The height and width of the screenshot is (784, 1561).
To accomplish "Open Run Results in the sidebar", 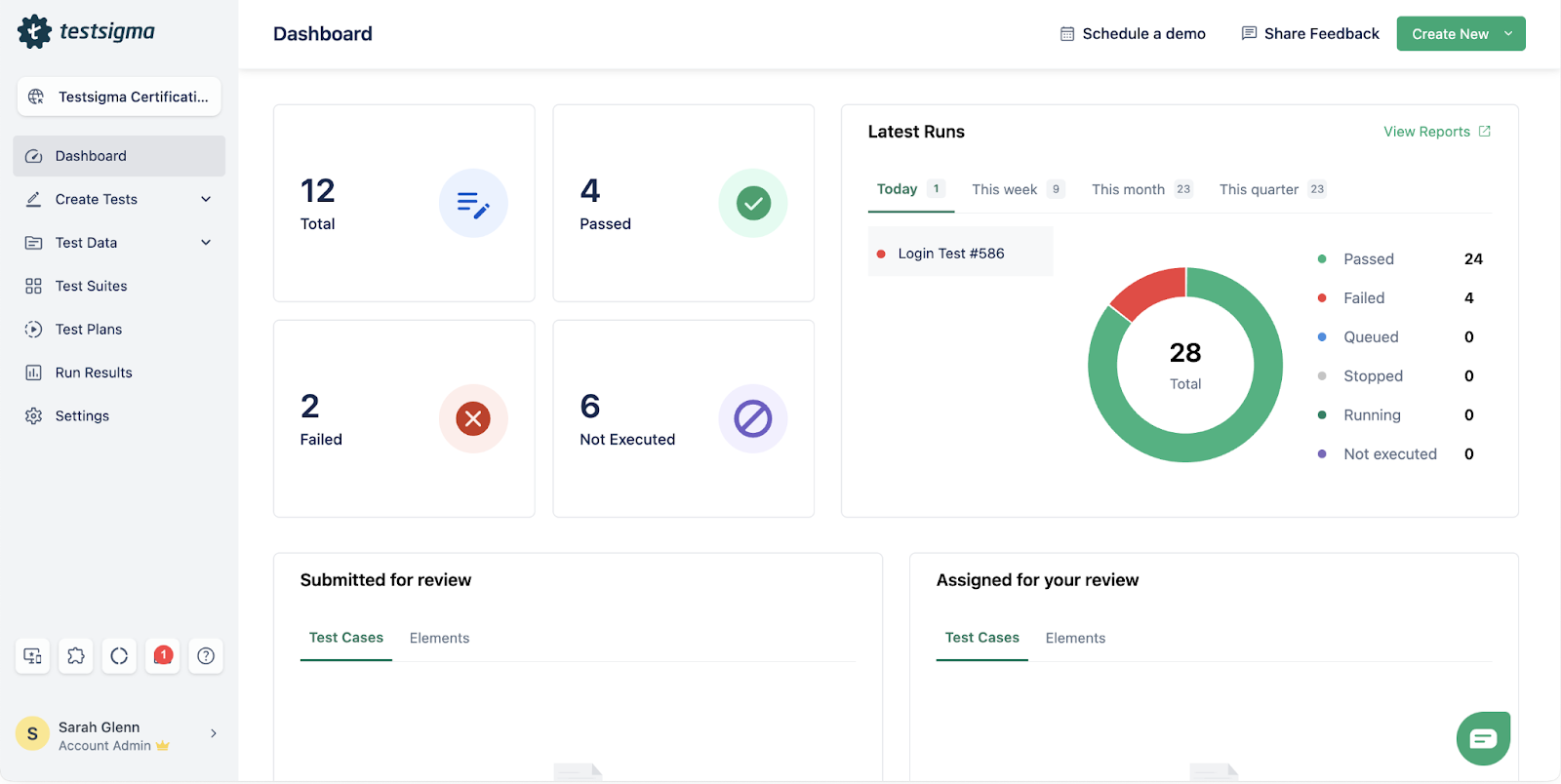I will click(x=119, y=372).
